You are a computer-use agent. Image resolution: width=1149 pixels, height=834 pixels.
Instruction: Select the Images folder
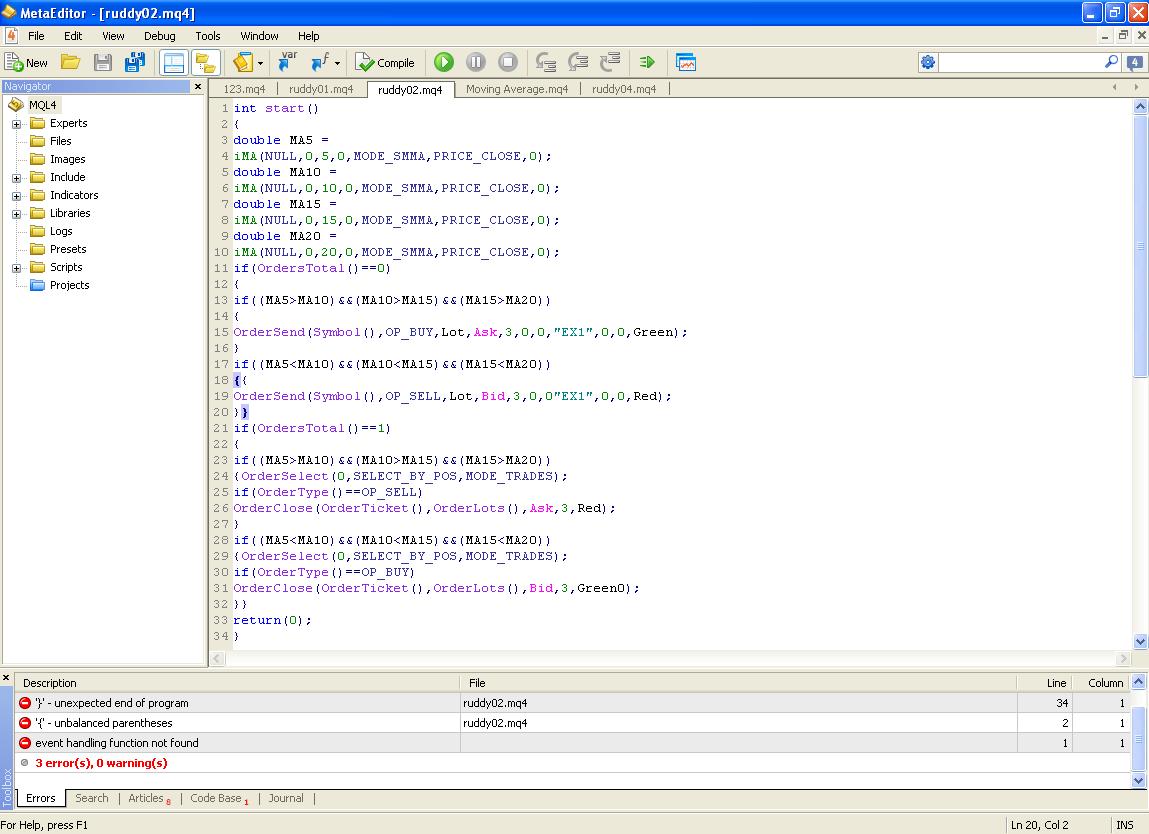coord(67,159)
